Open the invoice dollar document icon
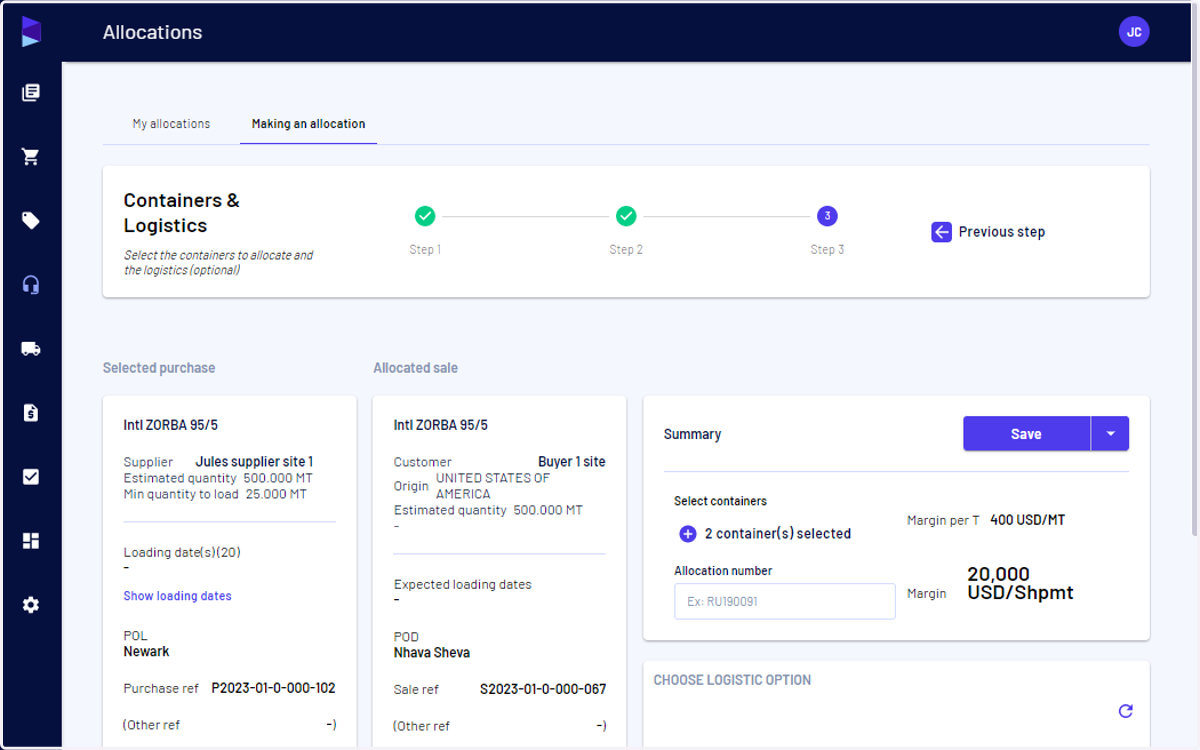1200x750 pixels. [x=31, y=413]
